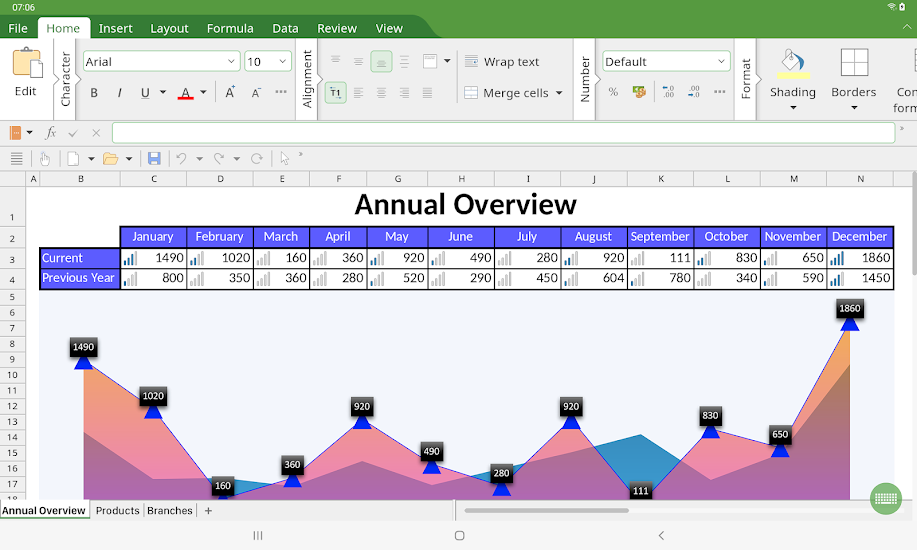Open the Insert ribbon tab

pos(116,28)
